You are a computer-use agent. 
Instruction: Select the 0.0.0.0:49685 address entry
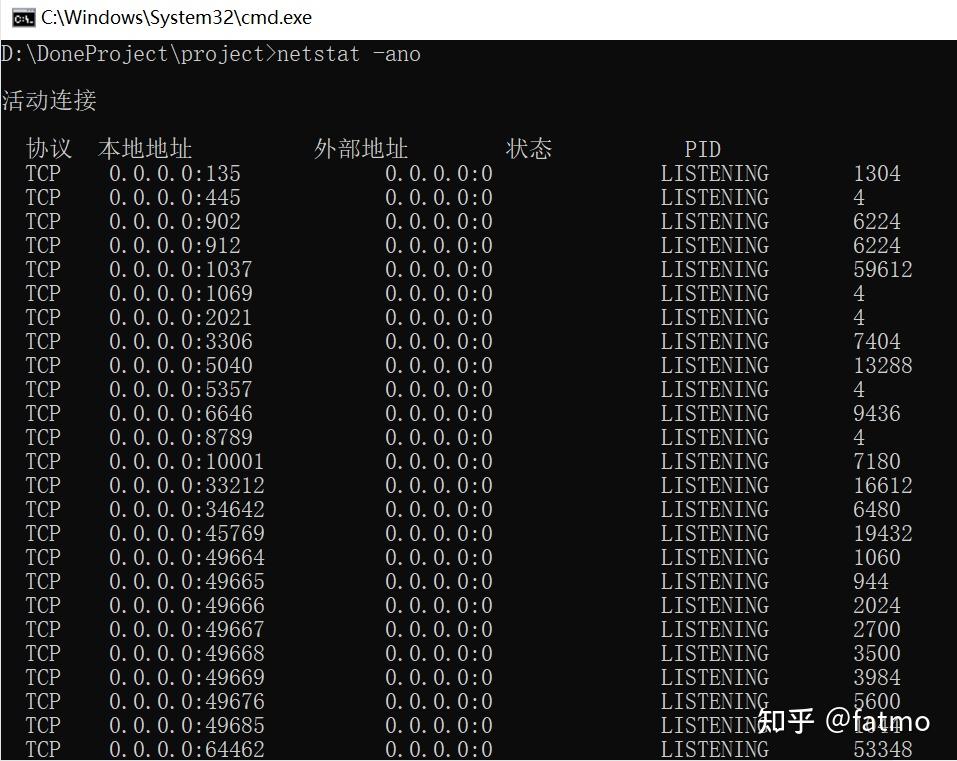point(187,725)
